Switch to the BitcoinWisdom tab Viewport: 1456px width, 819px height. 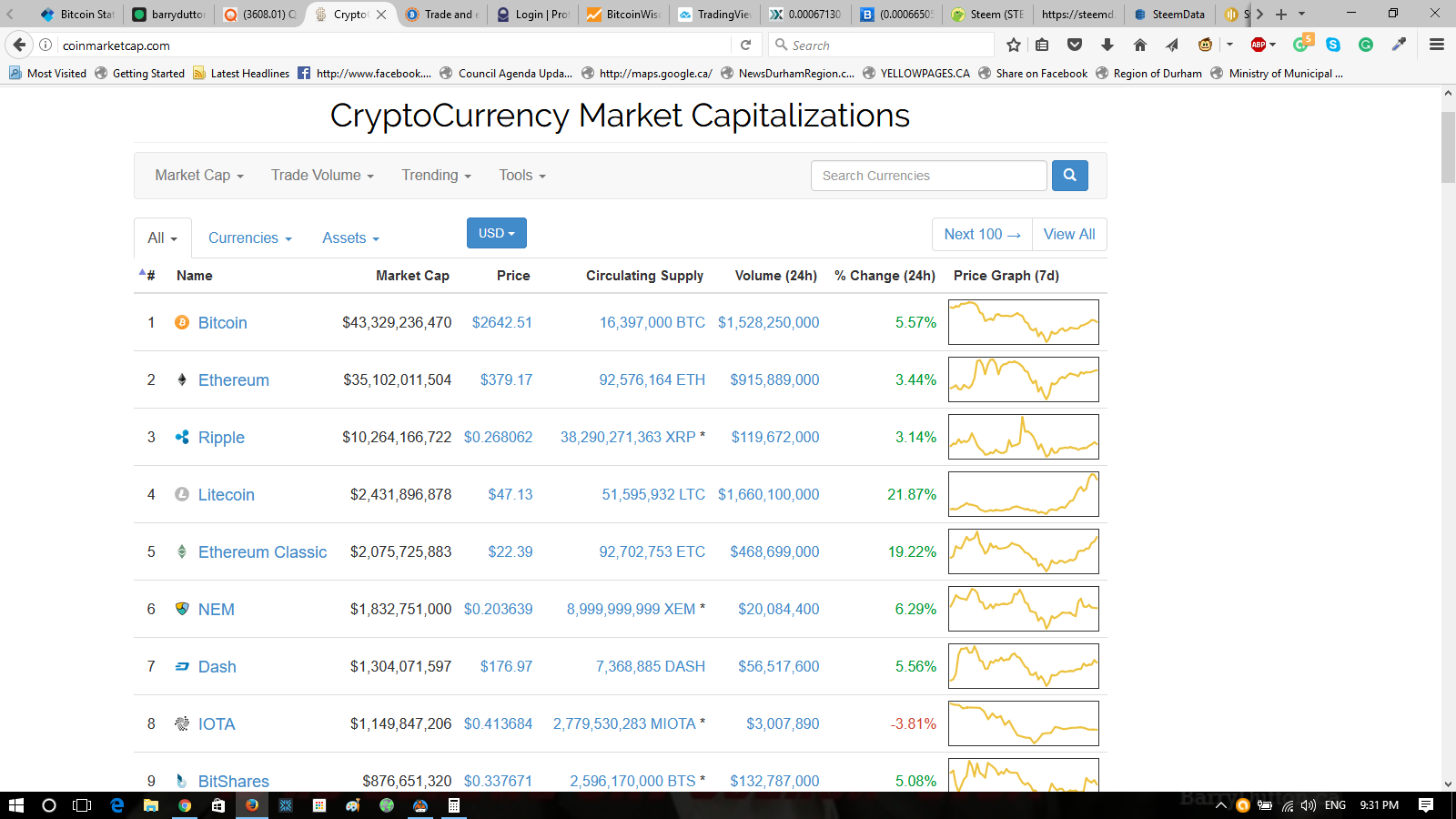coord(624,14)
